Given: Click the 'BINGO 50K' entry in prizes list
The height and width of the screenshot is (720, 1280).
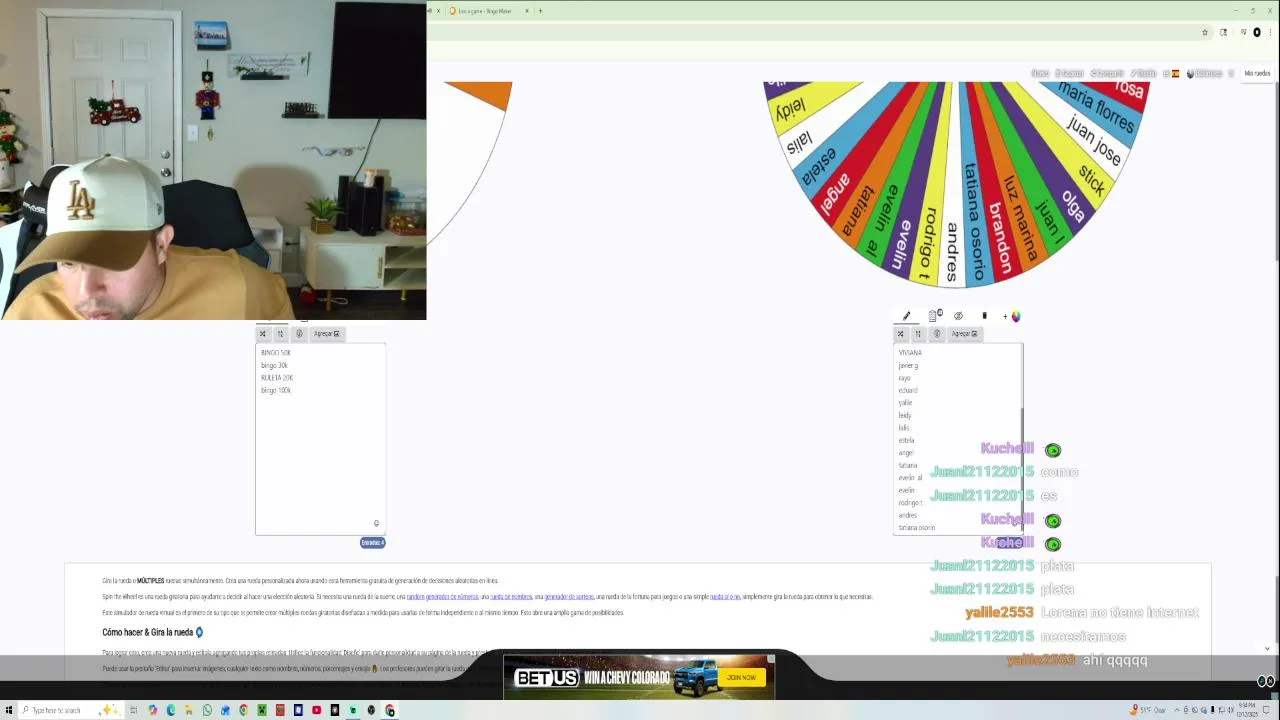Looking at the screenshot, I should tap(276, 353).
